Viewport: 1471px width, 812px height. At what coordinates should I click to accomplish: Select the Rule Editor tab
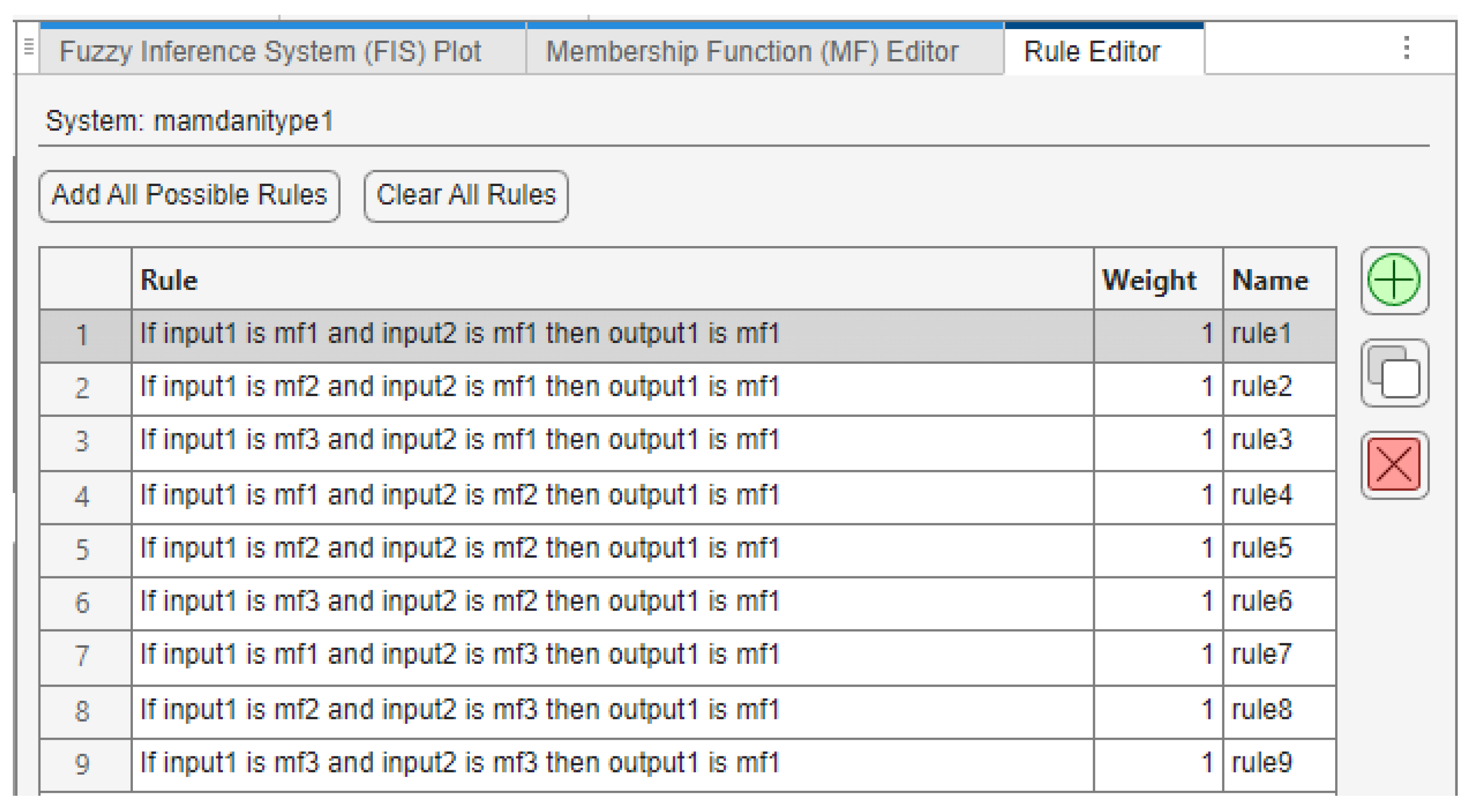click(x=1091, y=51)
